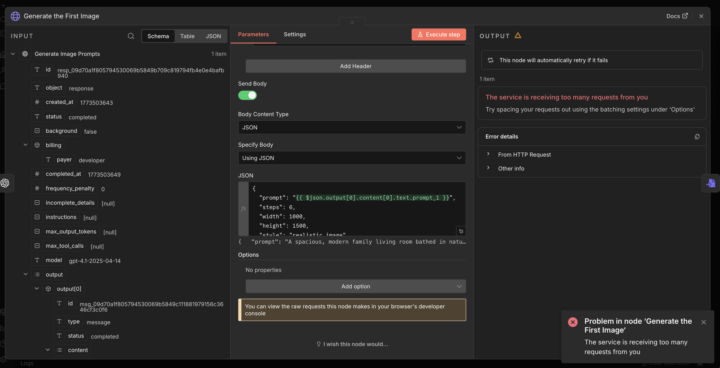Screen dimensions: 720x368
Task: Click the value '1773503649' beside completed_at
Action: point(104,175)
